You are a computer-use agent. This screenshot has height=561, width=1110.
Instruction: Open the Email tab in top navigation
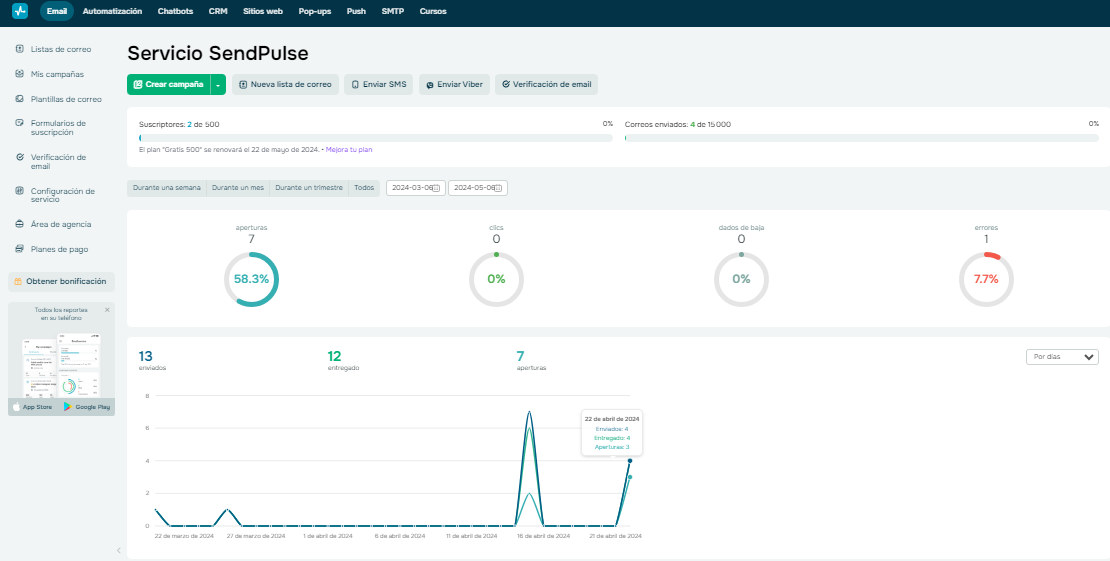click(x=57, y=11)
